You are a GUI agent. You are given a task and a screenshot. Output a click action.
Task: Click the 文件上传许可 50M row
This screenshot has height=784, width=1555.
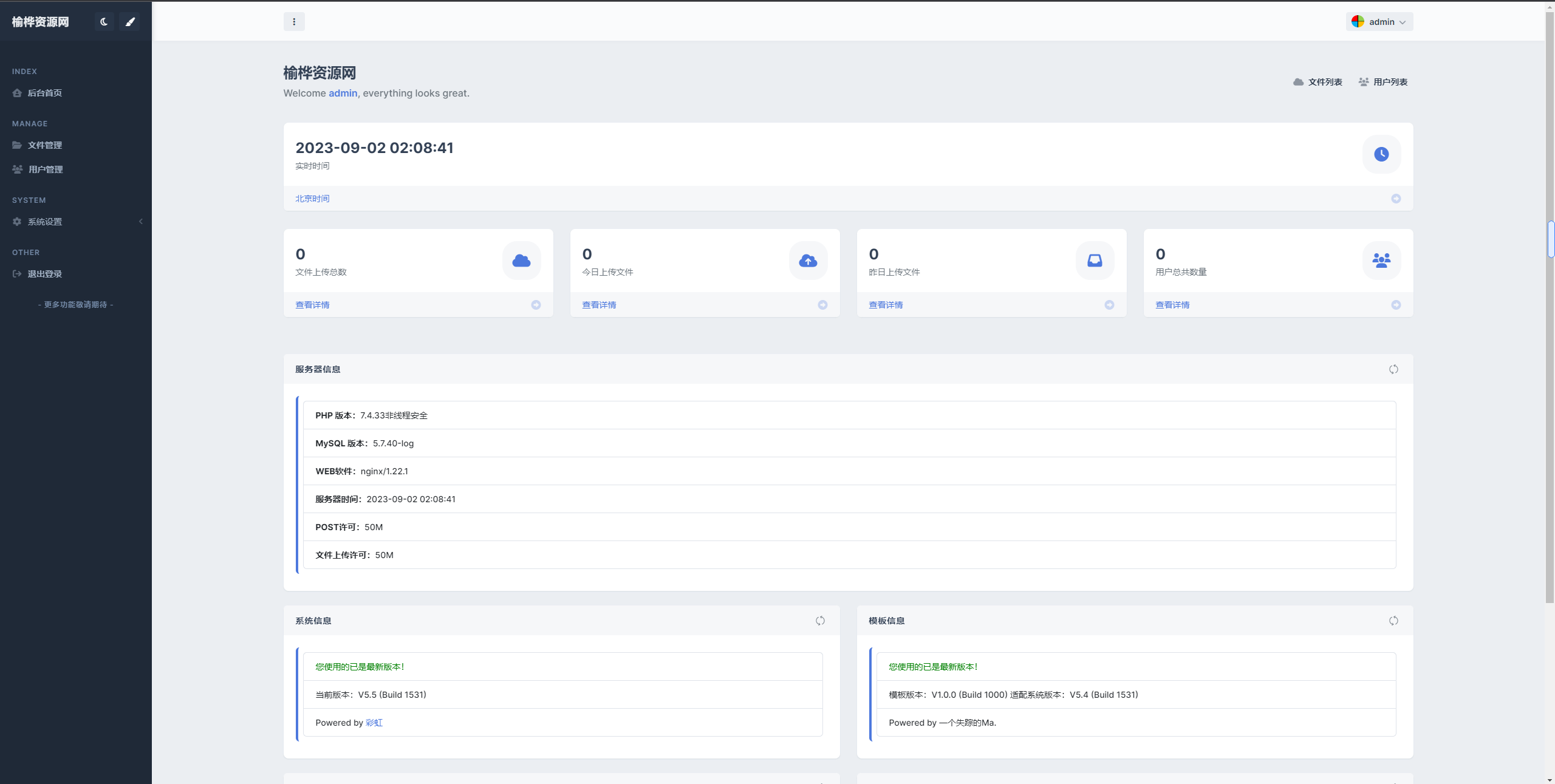coord(849,555)
